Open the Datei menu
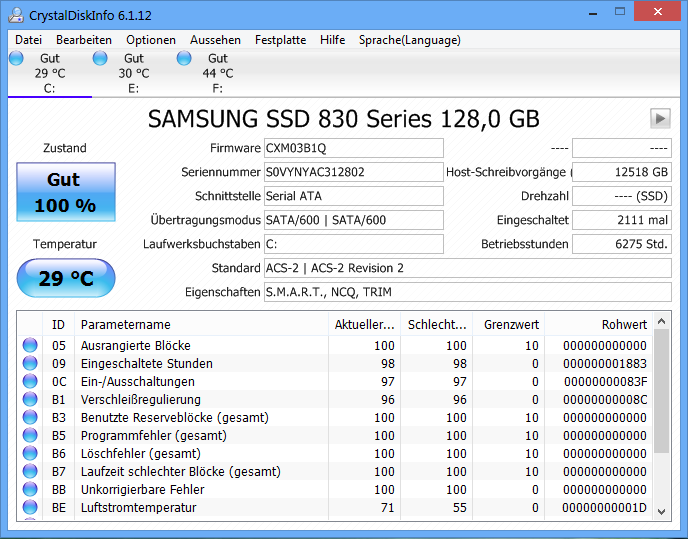The image size is (689, 540). click(28, 40)
